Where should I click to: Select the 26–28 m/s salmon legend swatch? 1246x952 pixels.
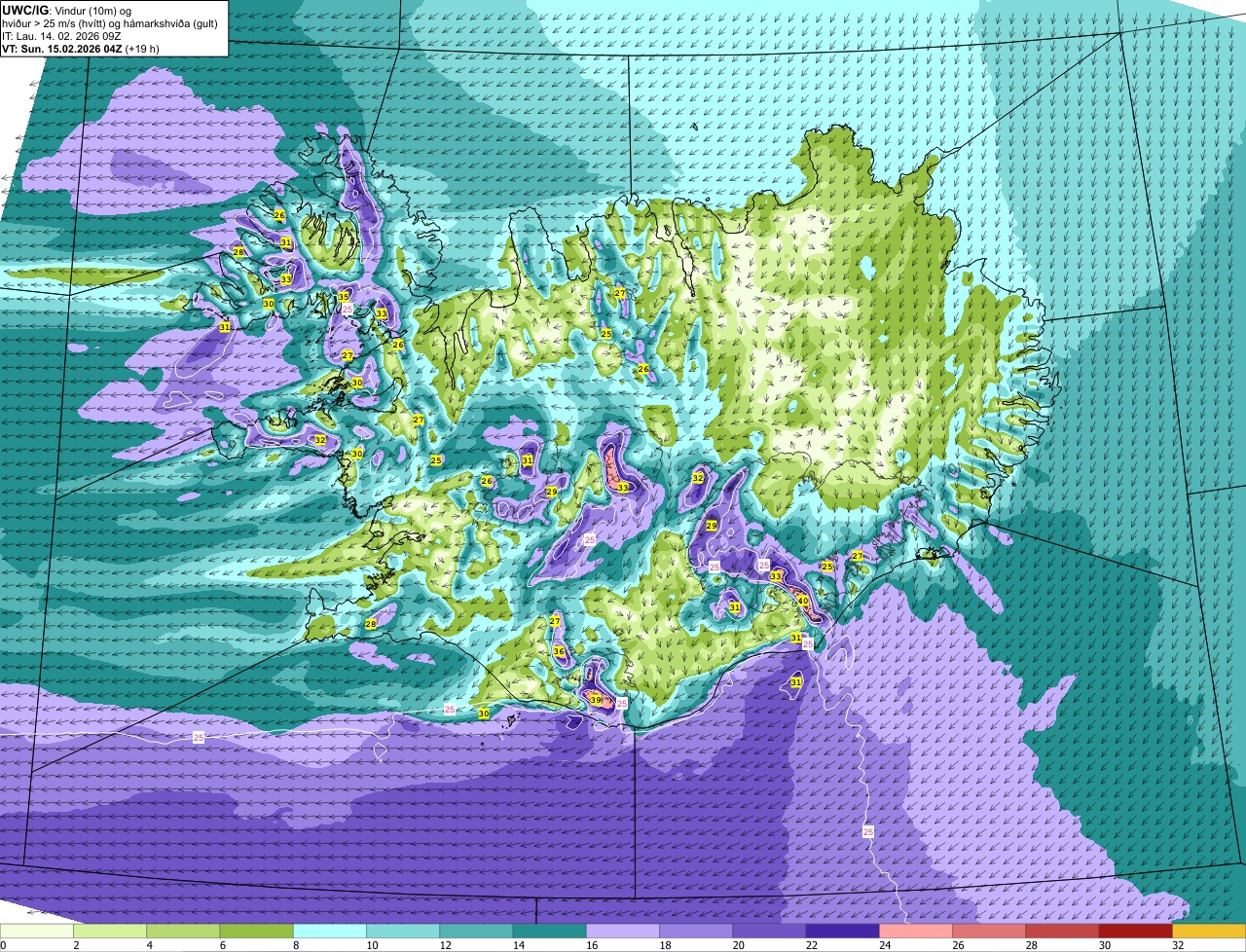point(990,932)
